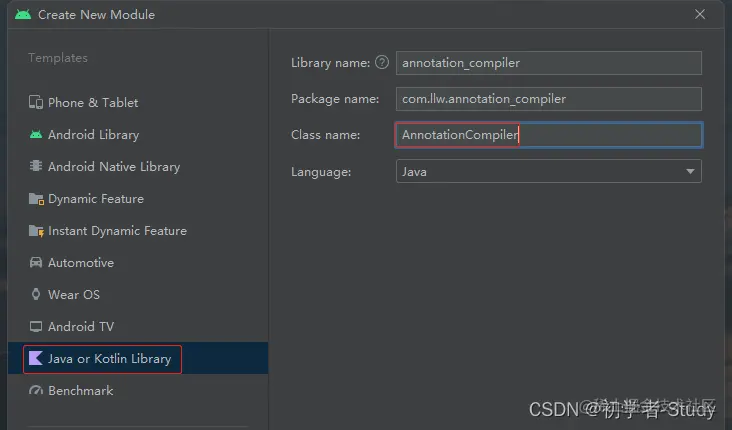Click the Library name label
This screenshot has width=732, height=430.
click(x=331, y=63)
